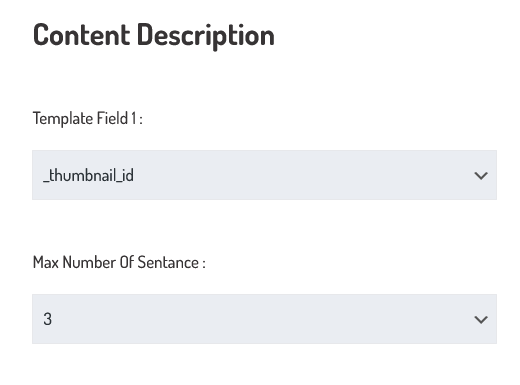Select the value 3 in sentence dropdown
The image size is (520, 385).
click(x=47, y=319)
